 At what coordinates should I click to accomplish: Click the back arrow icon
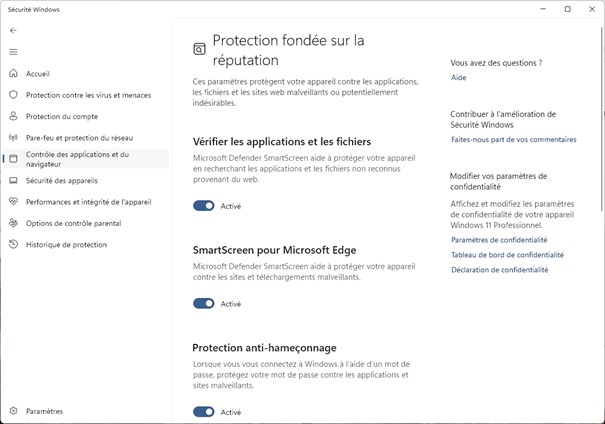click(13, 30)
